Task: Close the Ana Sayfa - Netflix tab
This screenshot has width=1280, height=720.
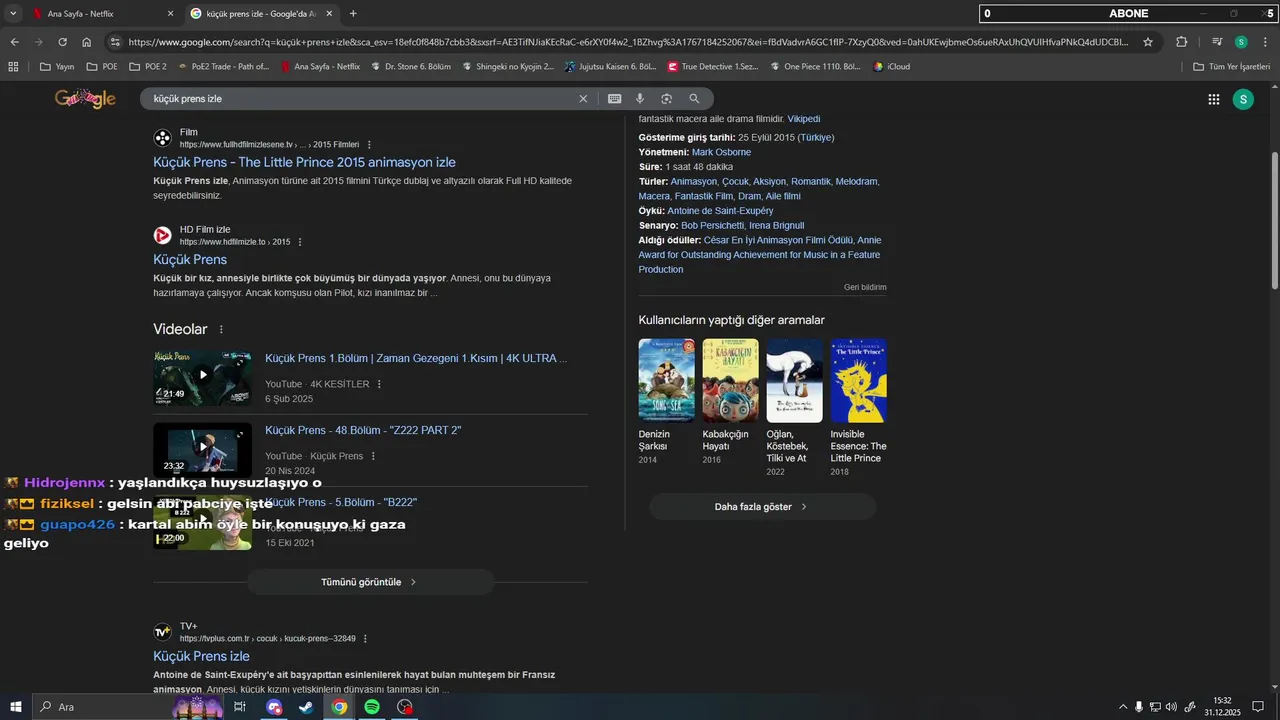Action: [x=170, y=14]
